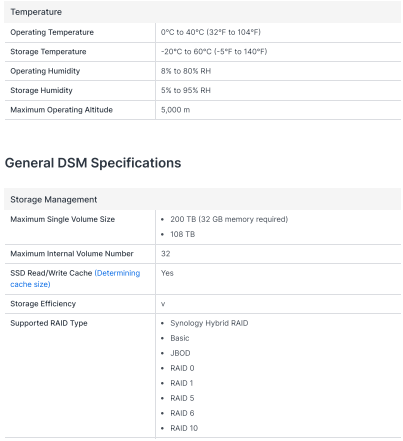
Task: Open the Determining cache size link
Action: [75, 278]
